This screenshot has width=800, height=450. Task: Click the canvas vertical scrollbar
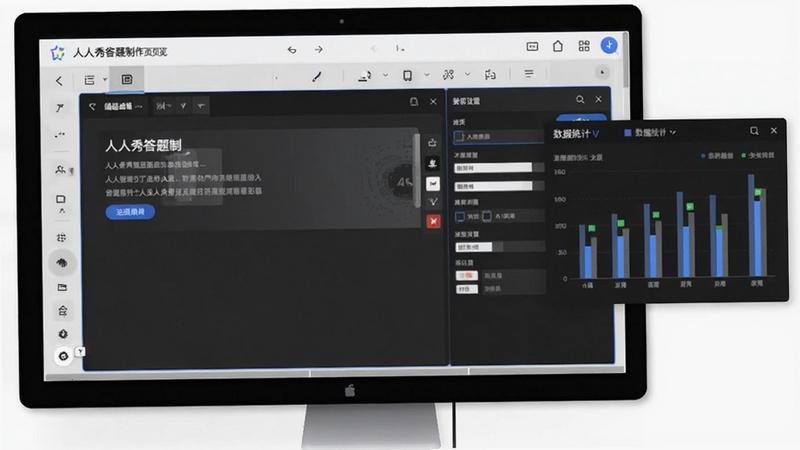[x=417, y=170]
